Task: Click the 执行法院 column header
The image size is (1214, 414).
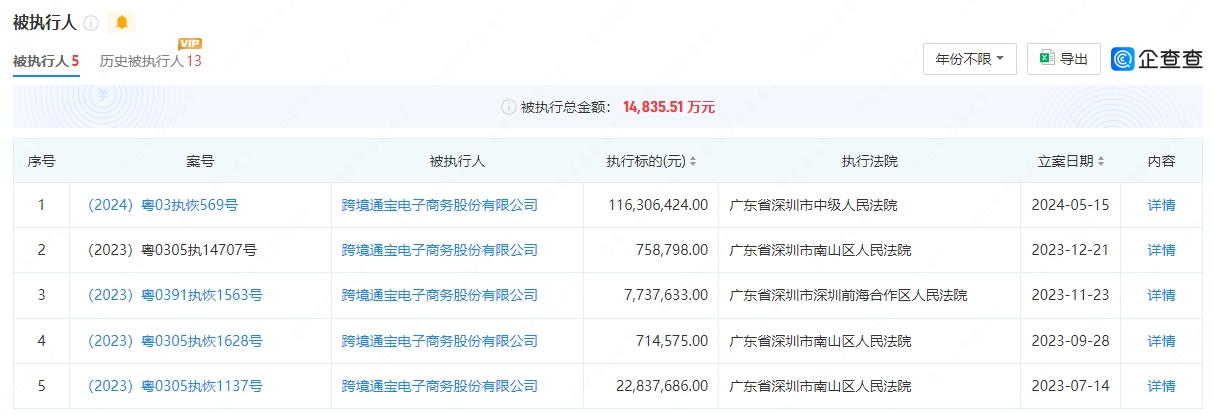Action: tap(869, 161)
